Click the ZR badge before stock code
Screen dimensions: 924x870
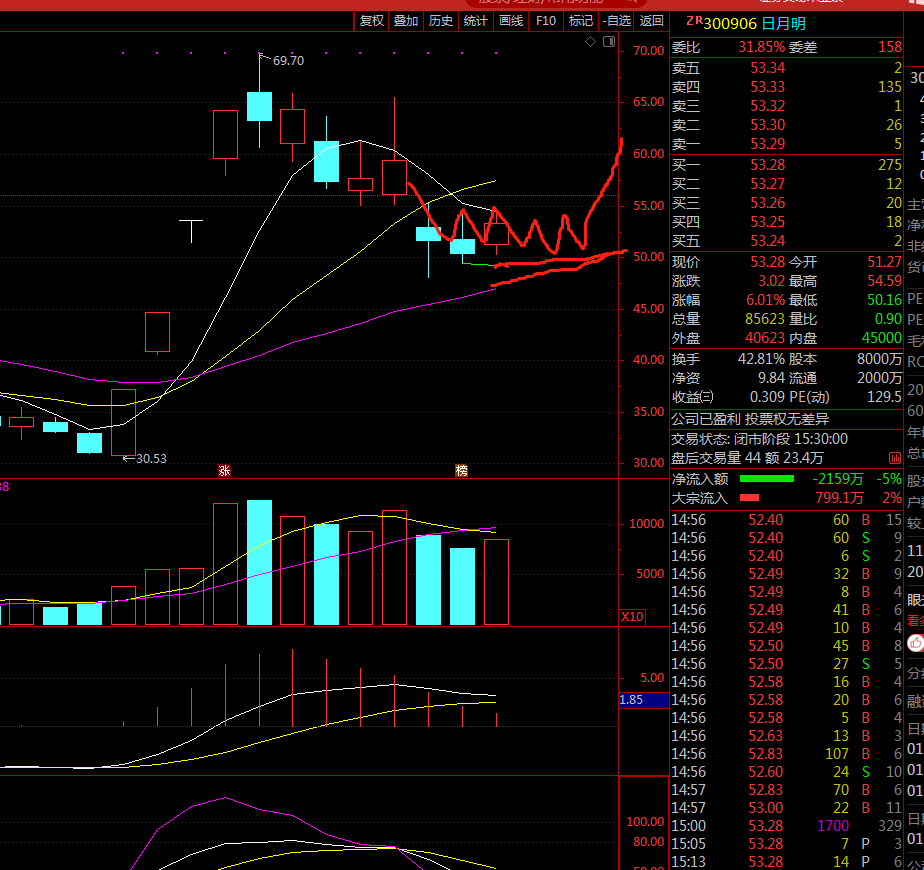(x=694, y=22)
